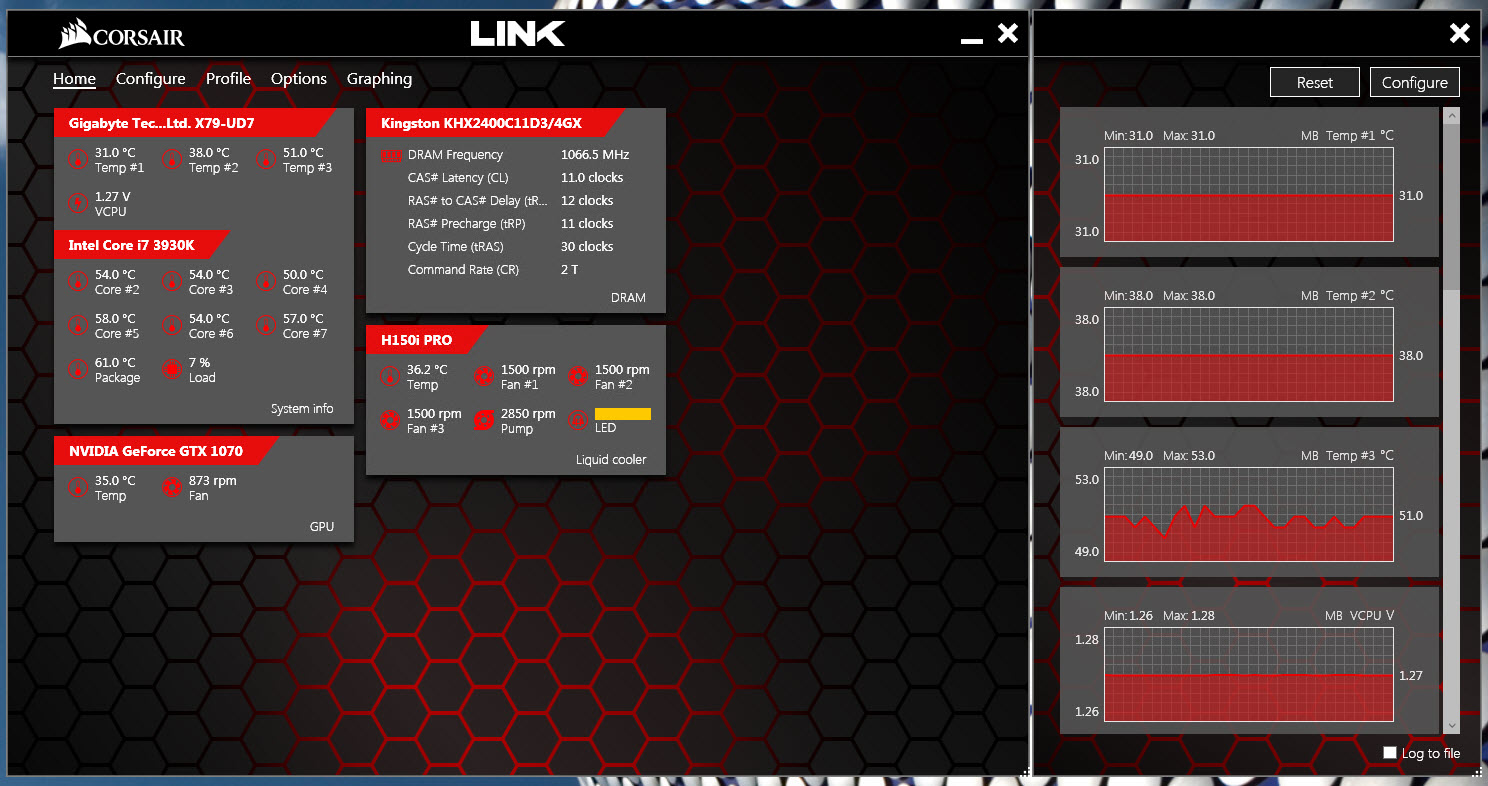Click the Temp #2 thermometer icon (38.0 °C)

coord(172,159)
